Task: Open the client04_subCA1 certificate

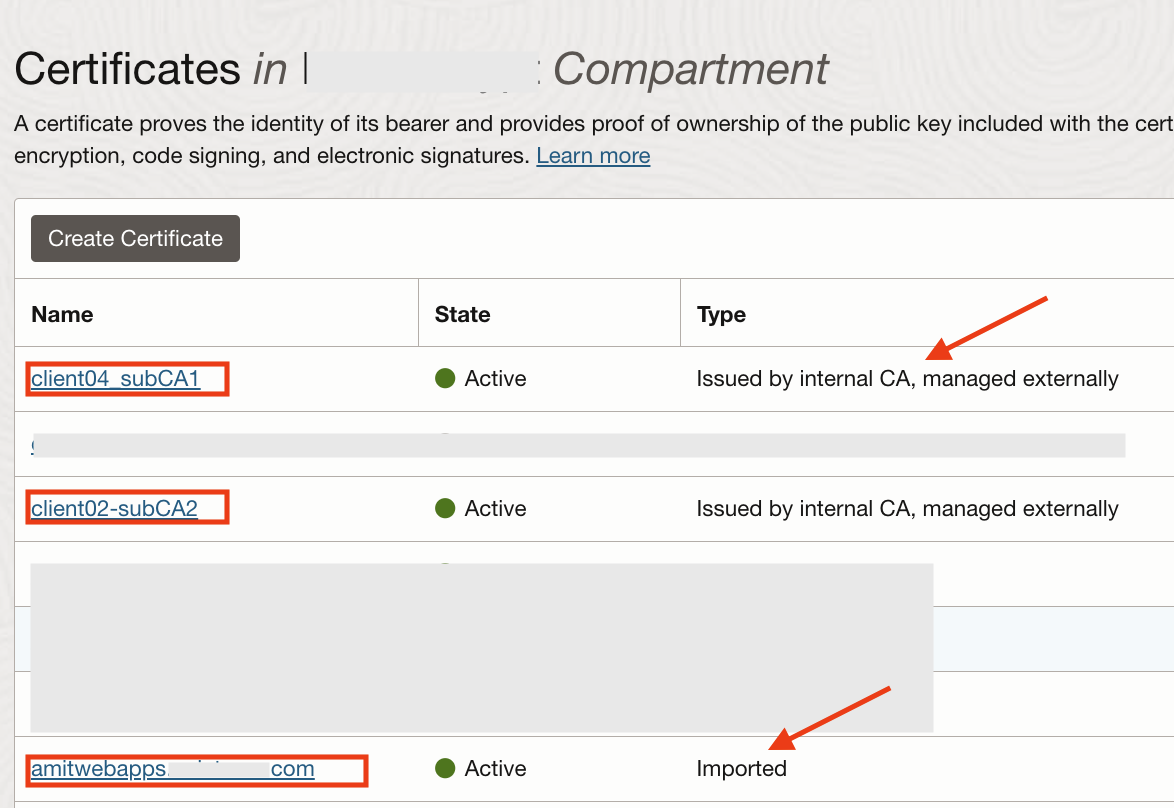Action: coord(116,379)
